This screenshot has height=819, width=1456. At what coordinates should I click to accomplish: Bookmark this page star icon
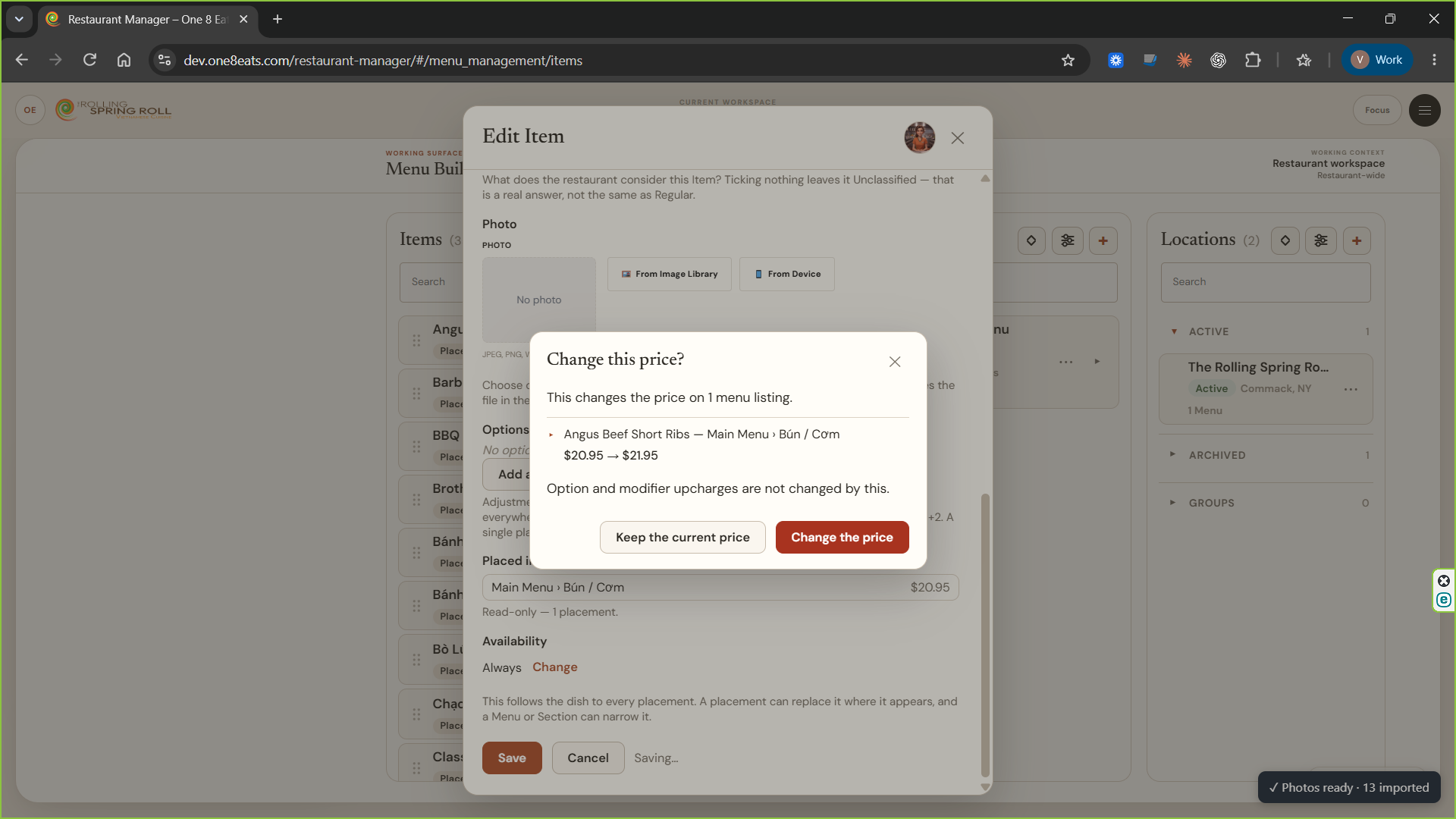pyautogui.click(x=1068, y=60)
